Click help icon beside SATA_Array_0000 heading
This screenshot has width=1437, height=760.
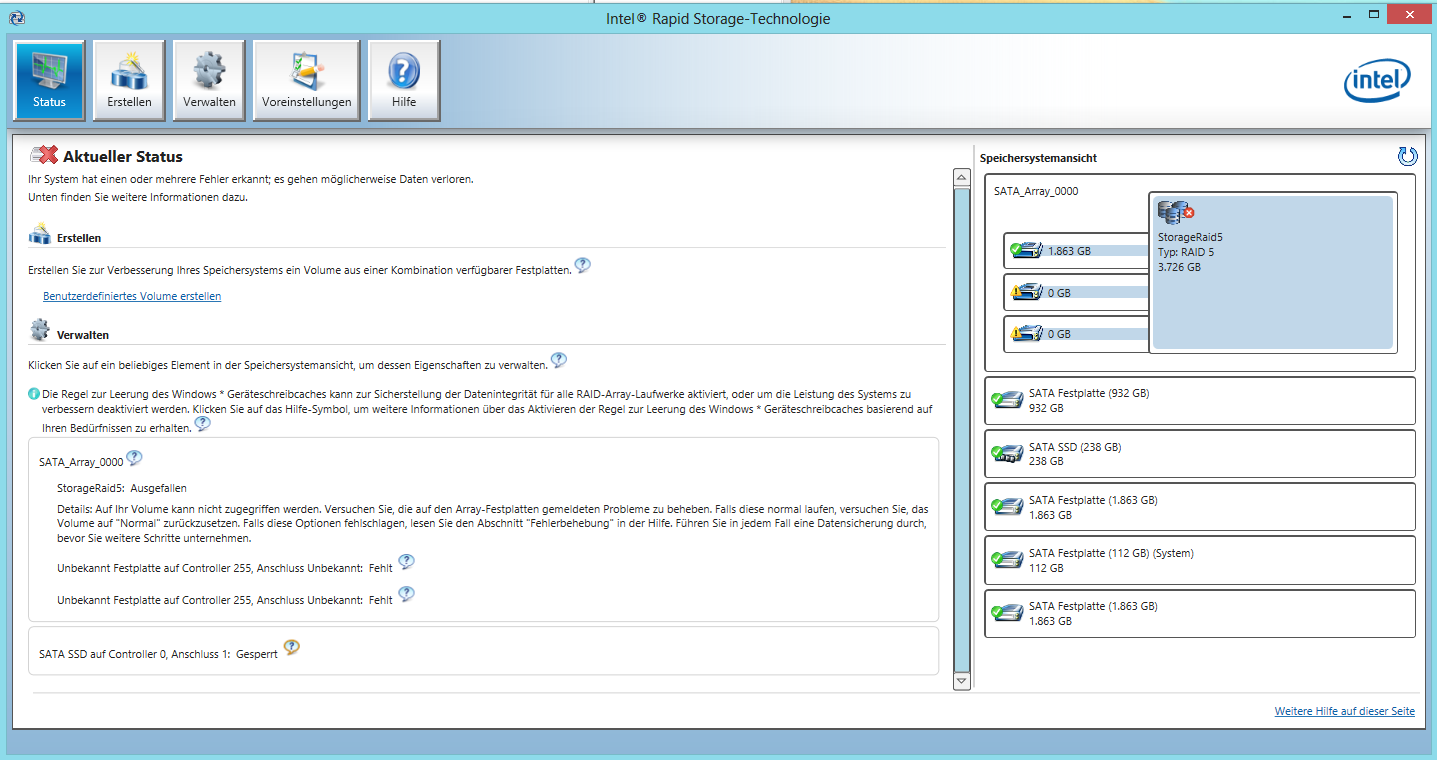[x=134, y=458]
